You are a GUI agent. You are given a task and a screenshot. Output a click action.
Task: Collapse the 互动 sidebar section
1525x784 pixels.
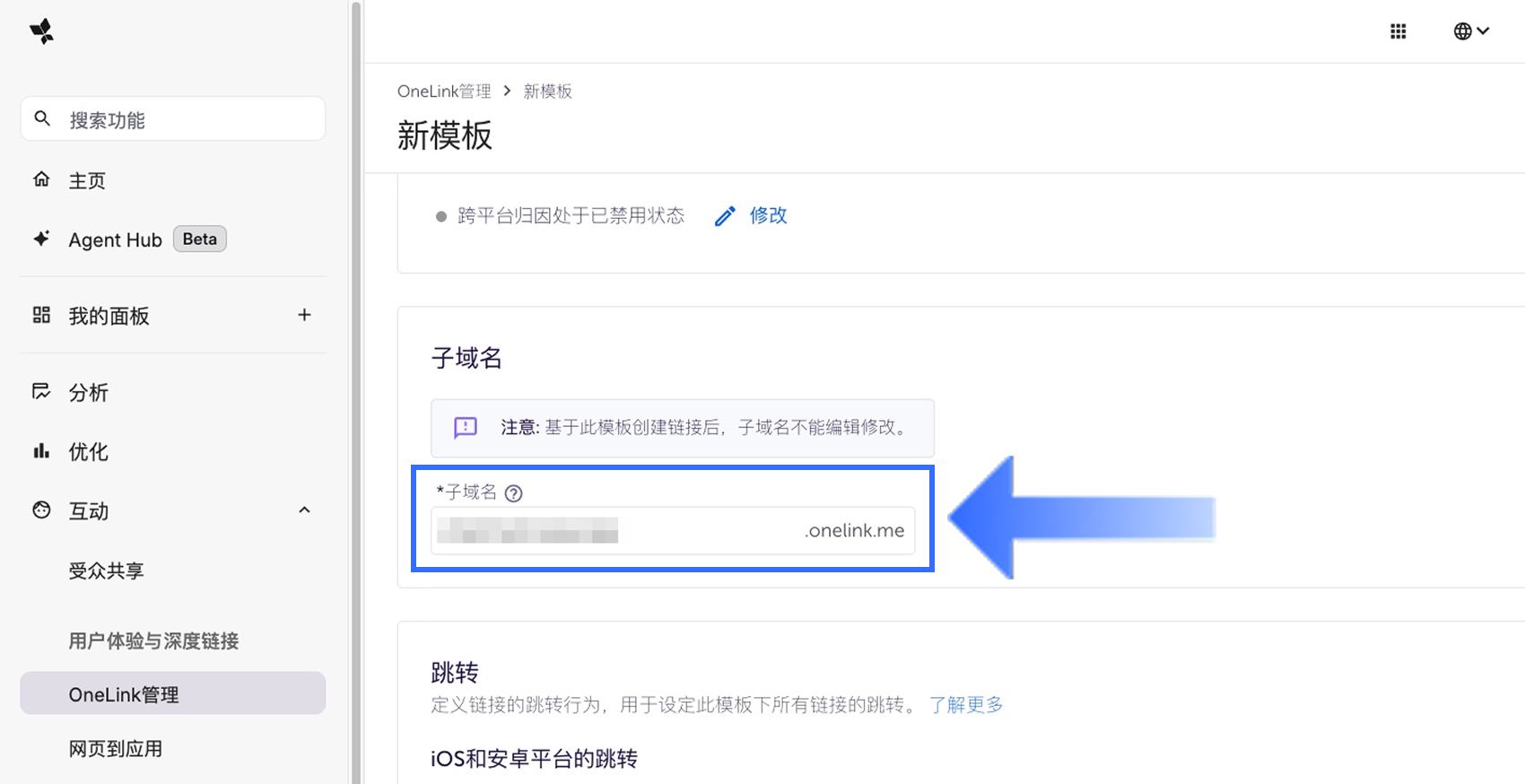tap(304, 510)
